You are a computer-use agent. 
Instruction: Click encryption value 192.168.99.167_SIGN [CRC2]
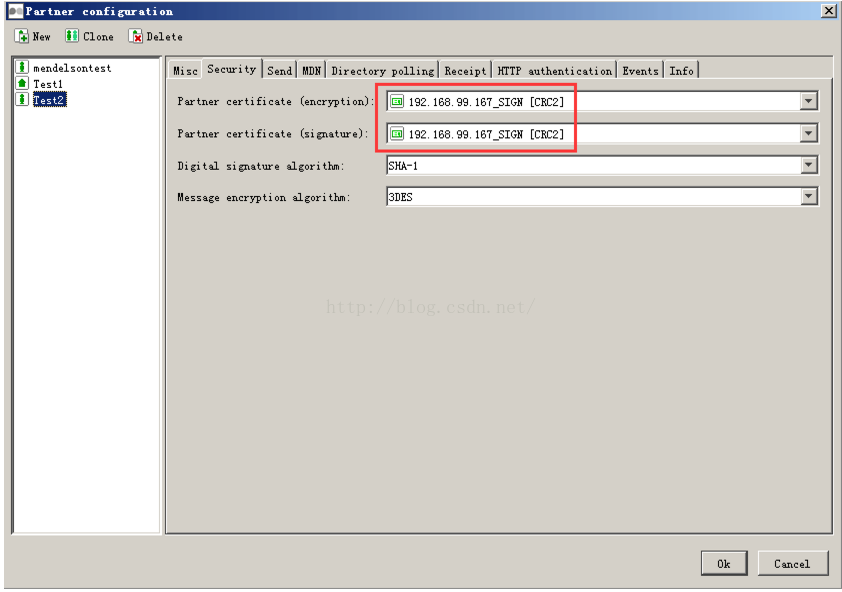(x=487, y=102)
